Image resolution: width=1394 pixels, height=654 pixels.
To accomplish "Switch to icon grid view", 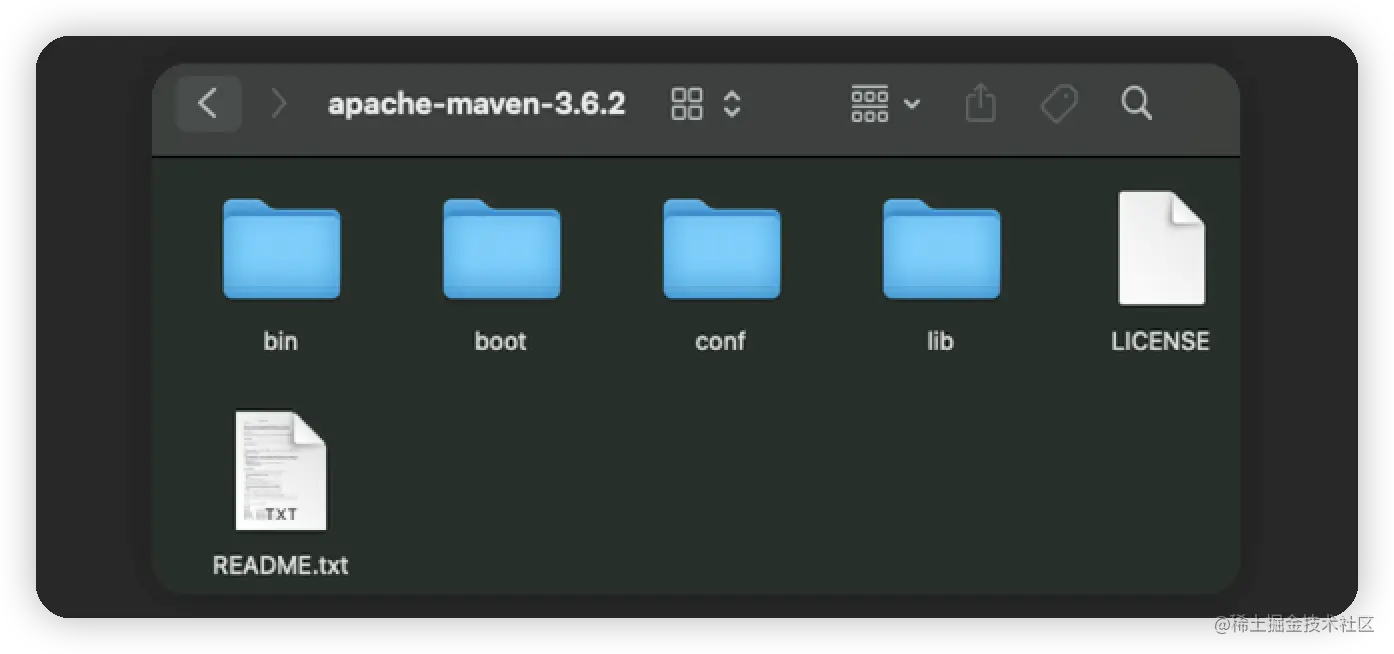I will click(687, 103).
